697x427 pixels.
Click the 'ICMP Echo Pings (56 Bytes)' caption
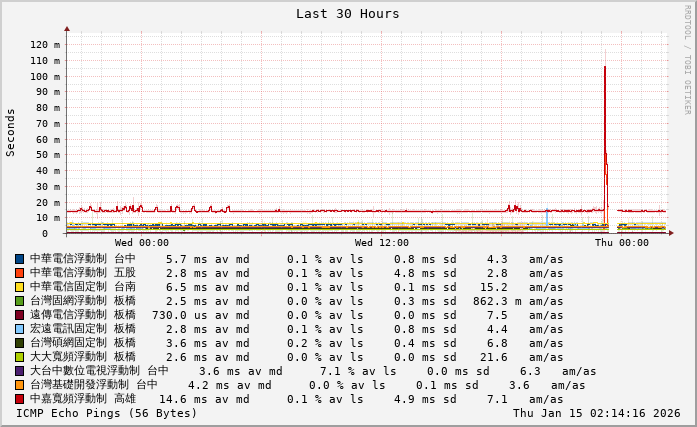[107, 413]
